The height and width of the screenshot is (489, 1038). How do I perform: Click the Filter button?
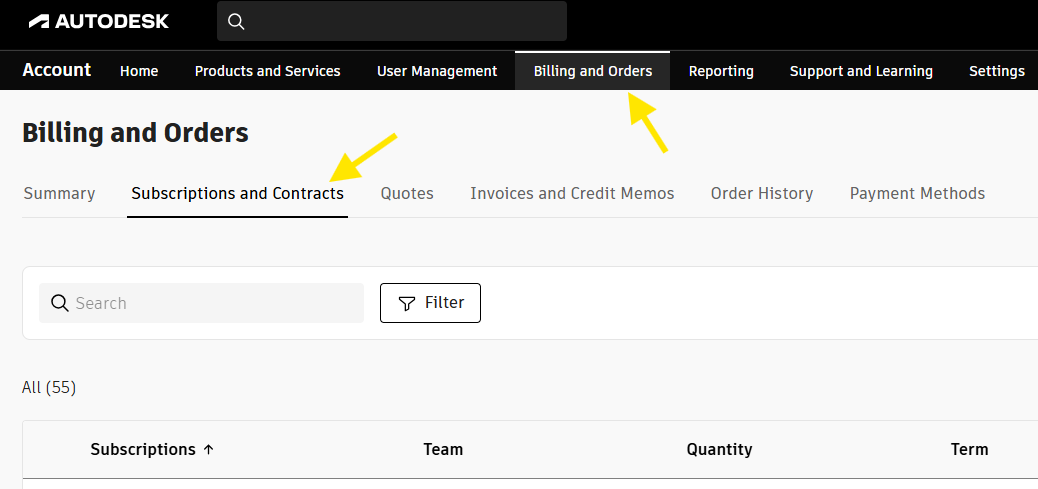430,303
